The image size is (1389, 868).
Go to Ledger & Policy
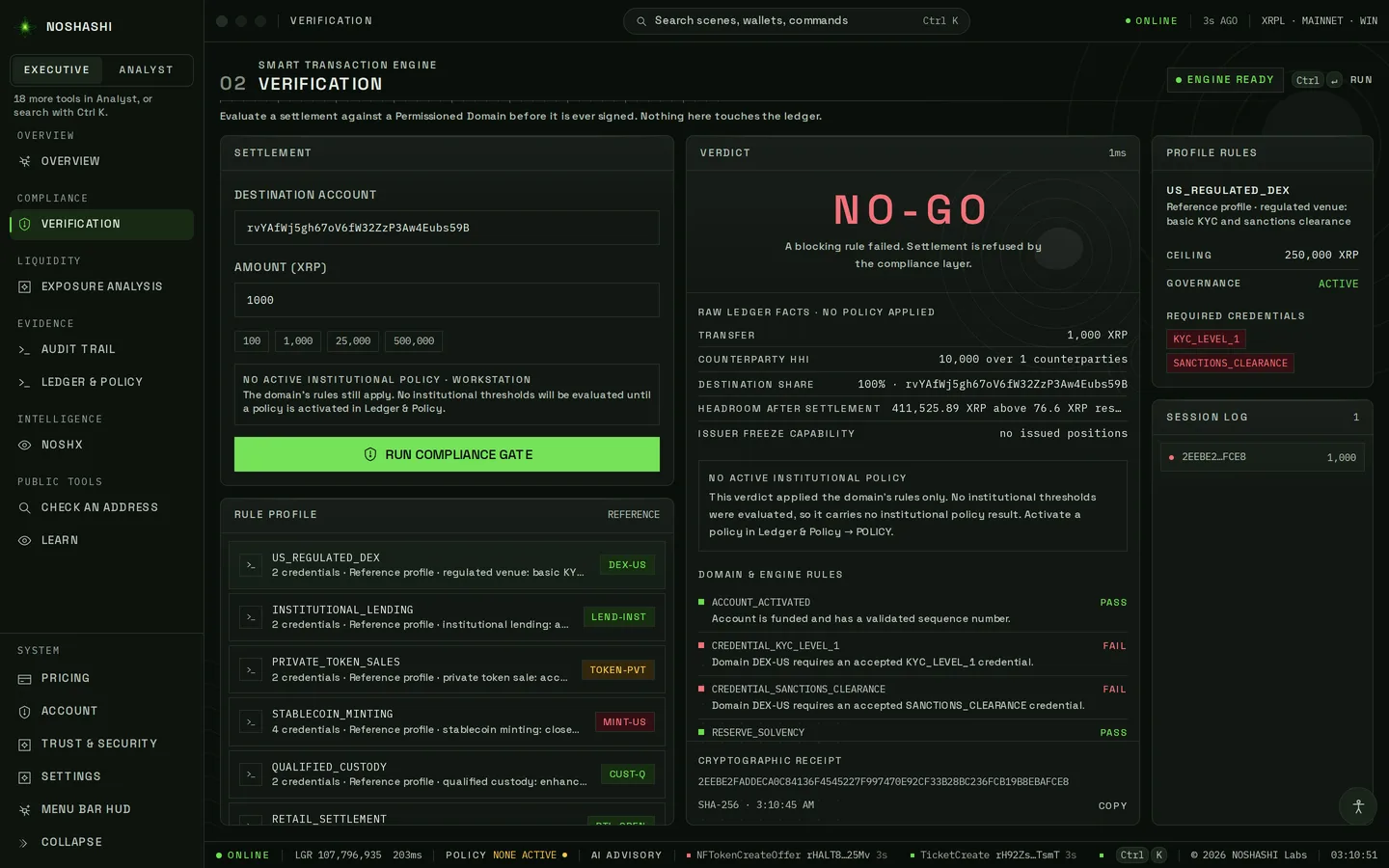coord(101,382)
